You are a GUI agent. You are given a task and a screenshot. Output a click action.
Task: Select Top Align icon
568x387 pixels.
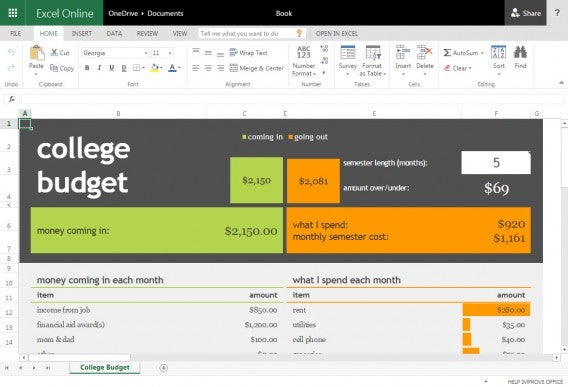tap(196, 51)
